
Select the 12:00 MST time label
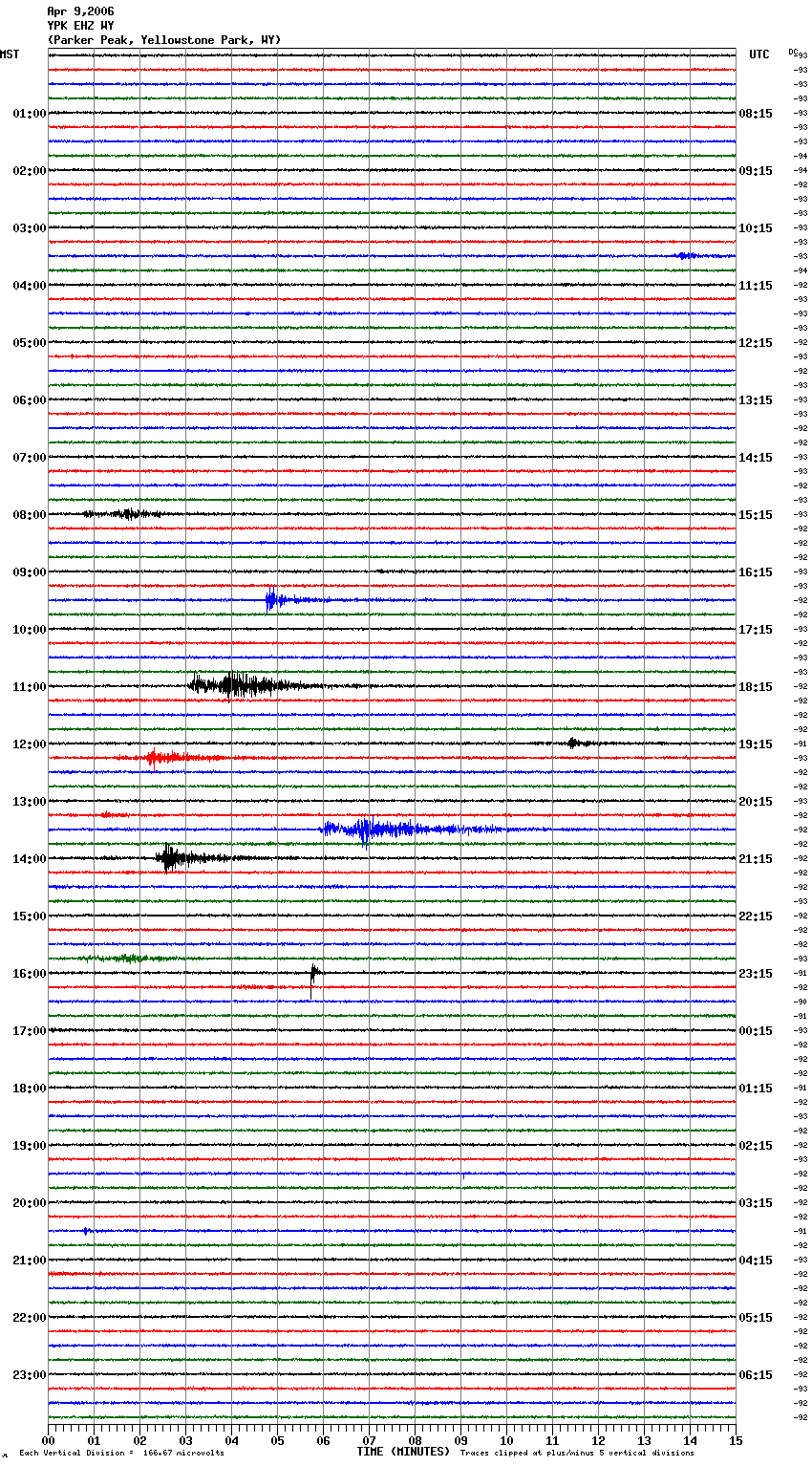(x=30, y=744)
